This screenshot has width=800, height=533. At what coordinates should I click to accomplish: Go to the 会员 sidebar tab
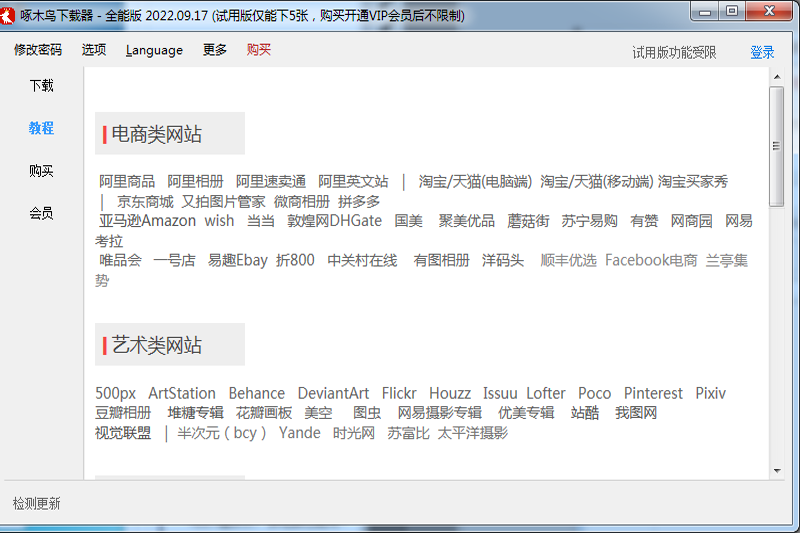click(41, 213)
